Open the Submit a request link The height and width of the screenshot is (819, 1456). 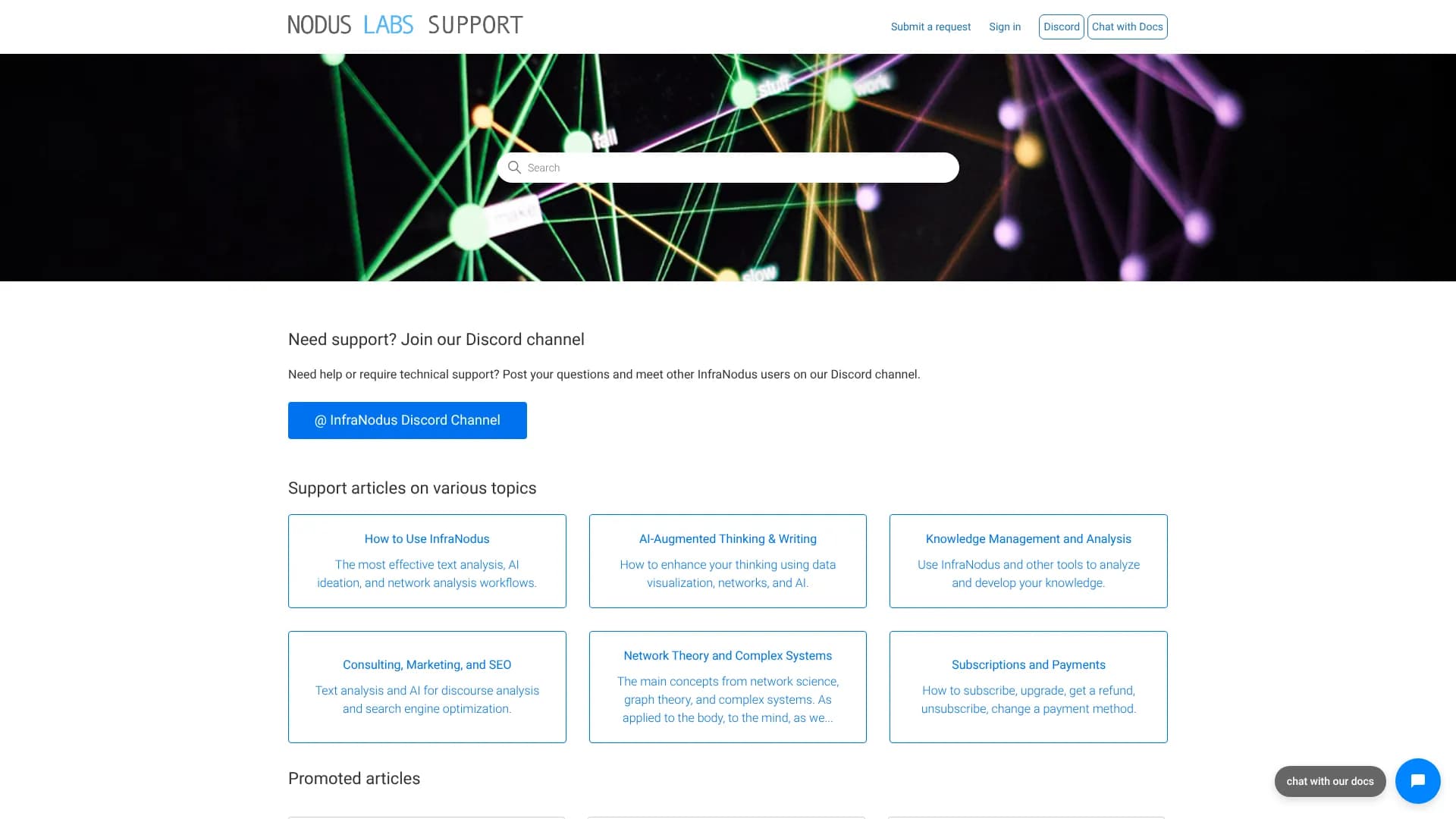[x=930, y=27]
